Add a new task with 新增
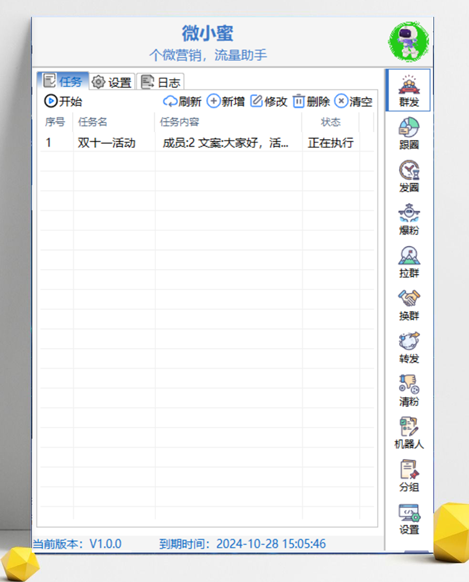This screenshot has height=582, width=469. (226, 101)
